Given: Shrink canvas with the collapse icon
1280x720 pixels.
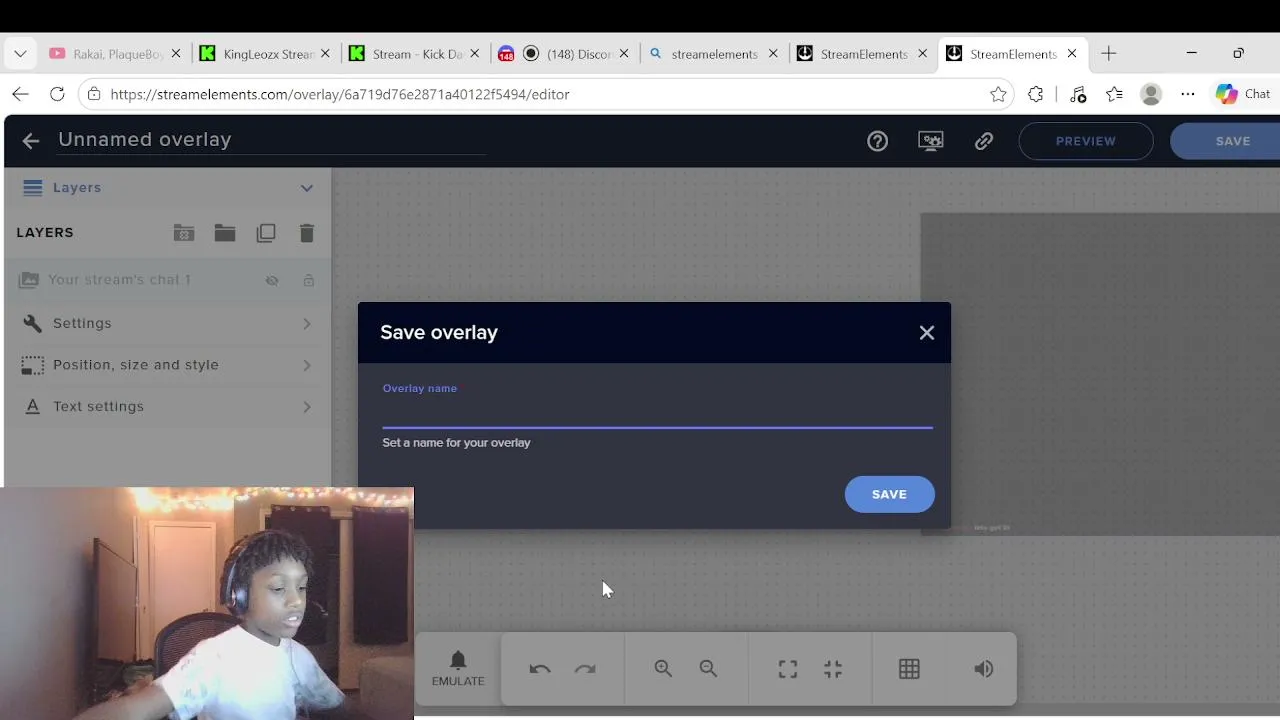Looking at the screenshot, I should [833, 669].
